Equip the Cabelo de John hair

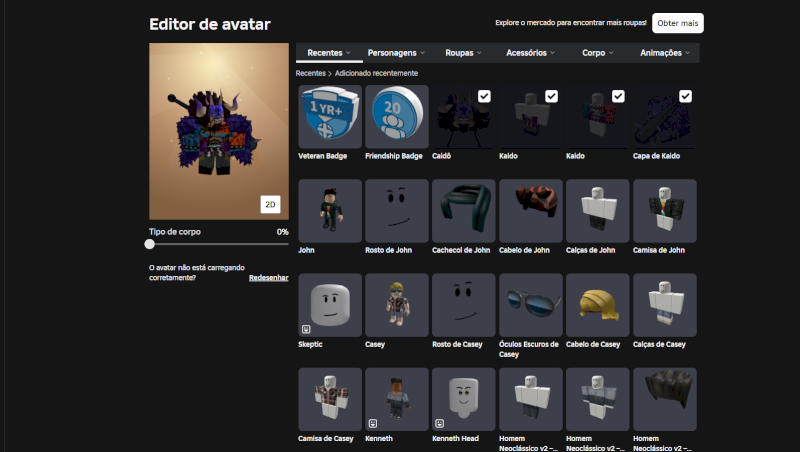coord(531,211)
